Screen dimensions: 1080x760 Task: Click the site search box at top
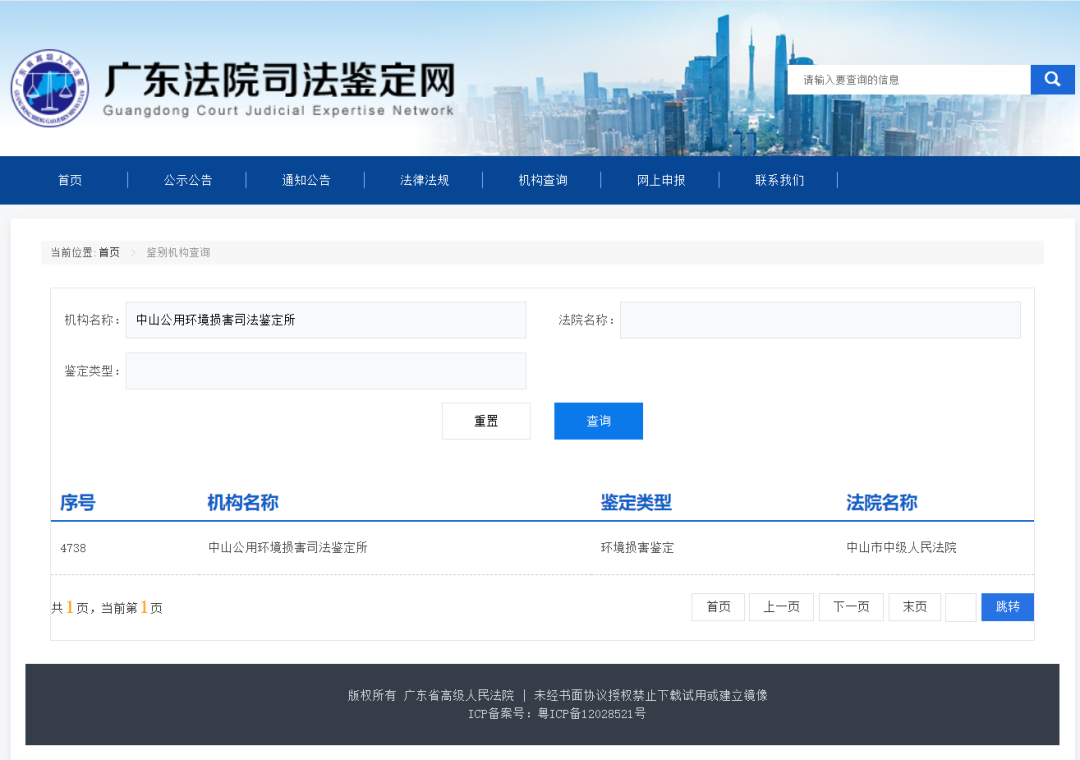point(908,80)
